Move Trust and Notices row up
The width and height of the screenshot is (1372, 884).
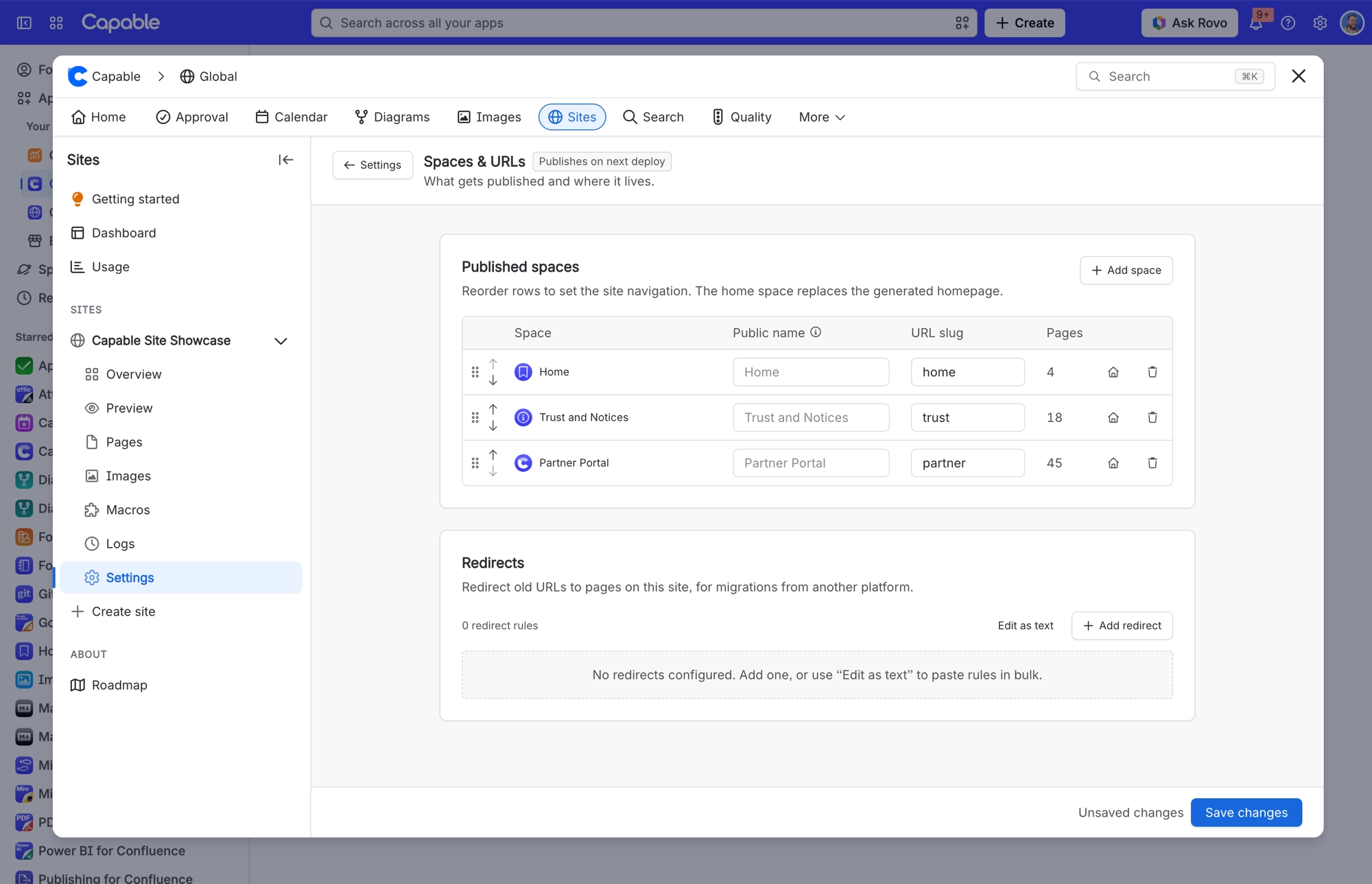493,409
